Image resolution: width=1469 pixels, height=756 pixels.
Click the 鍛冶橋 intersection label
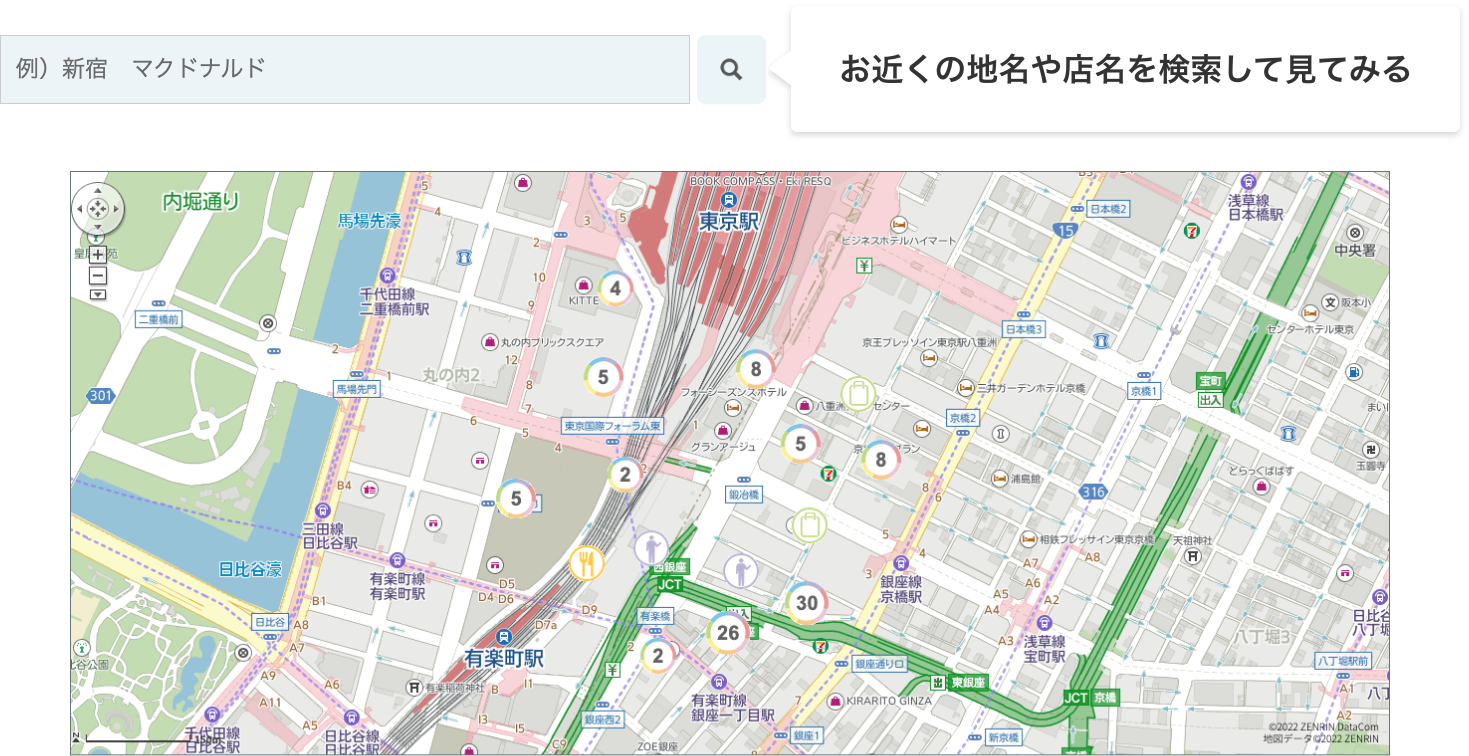[744, 495]
